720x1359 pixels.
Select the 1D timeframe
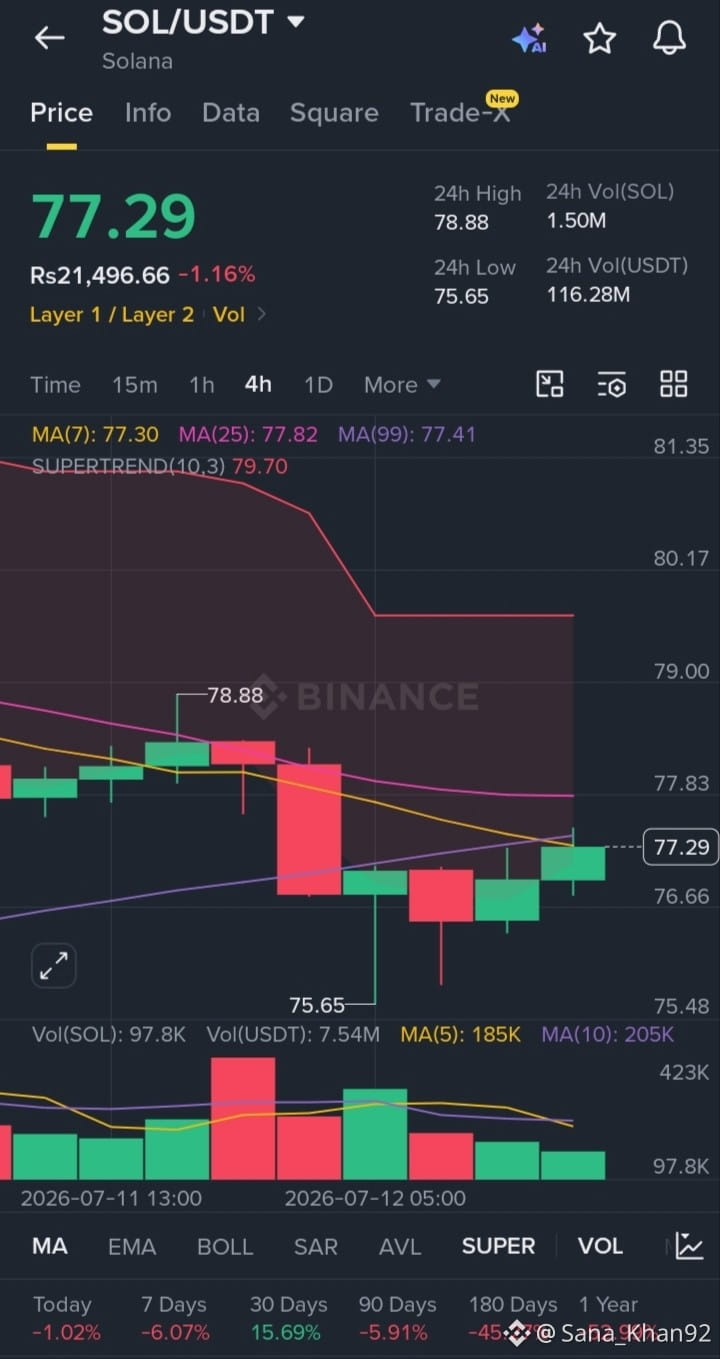coord(318,385)
